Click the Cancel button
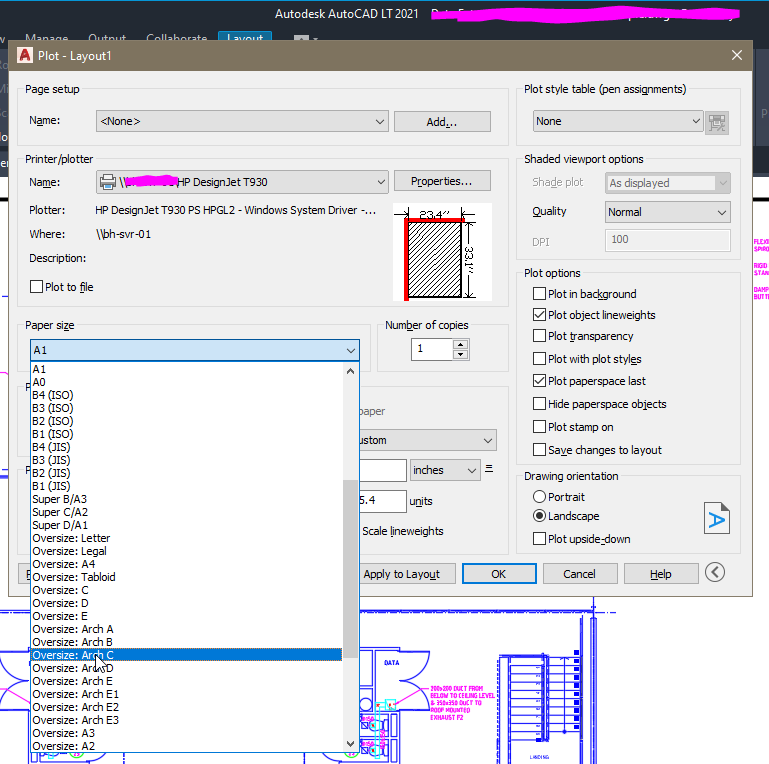Viewport: 769px width, 764px height. [580, 574]
